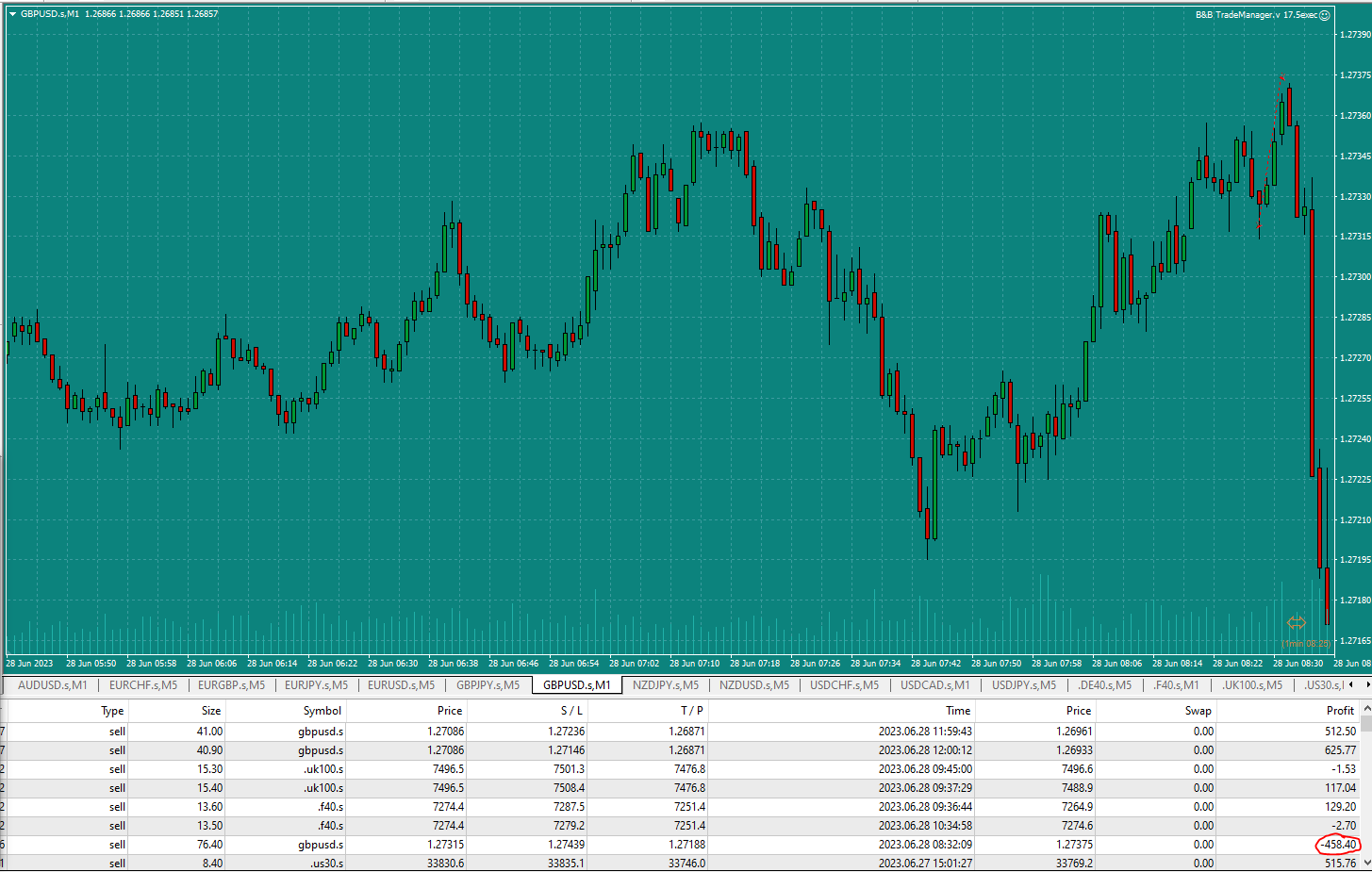Sort trades by the Time column header
The height and width of the screenshot is (872, 1372).
958,711
